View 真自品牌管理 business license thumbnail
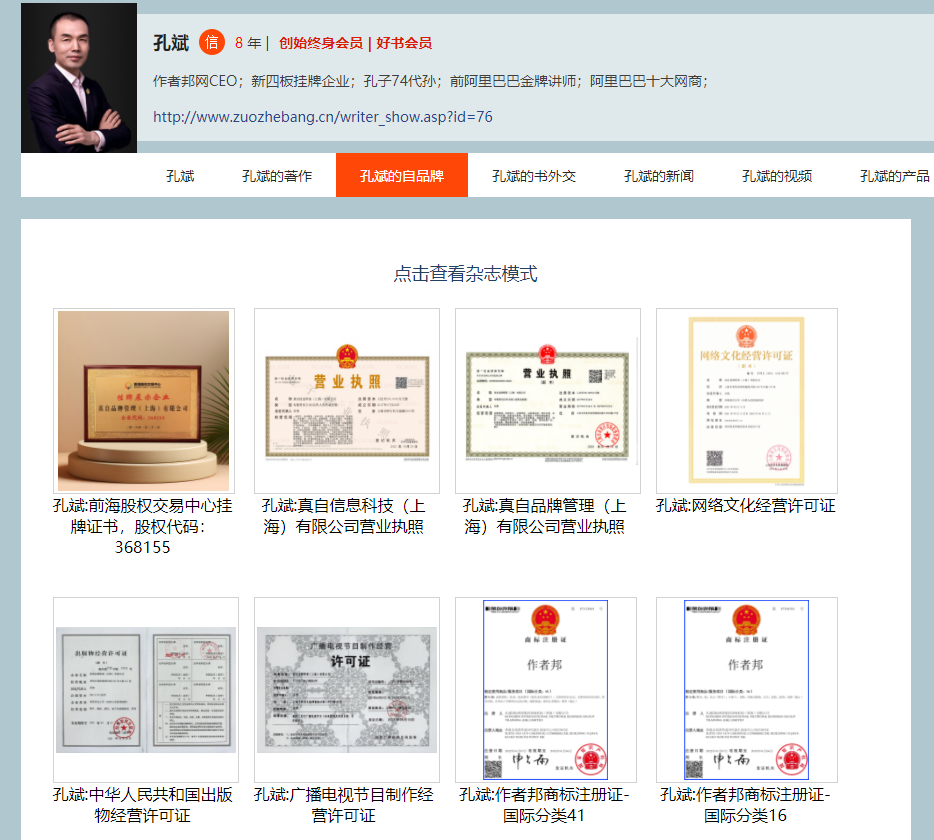Image resolution: width=934 pixels, height=840 pixels. 547,400
